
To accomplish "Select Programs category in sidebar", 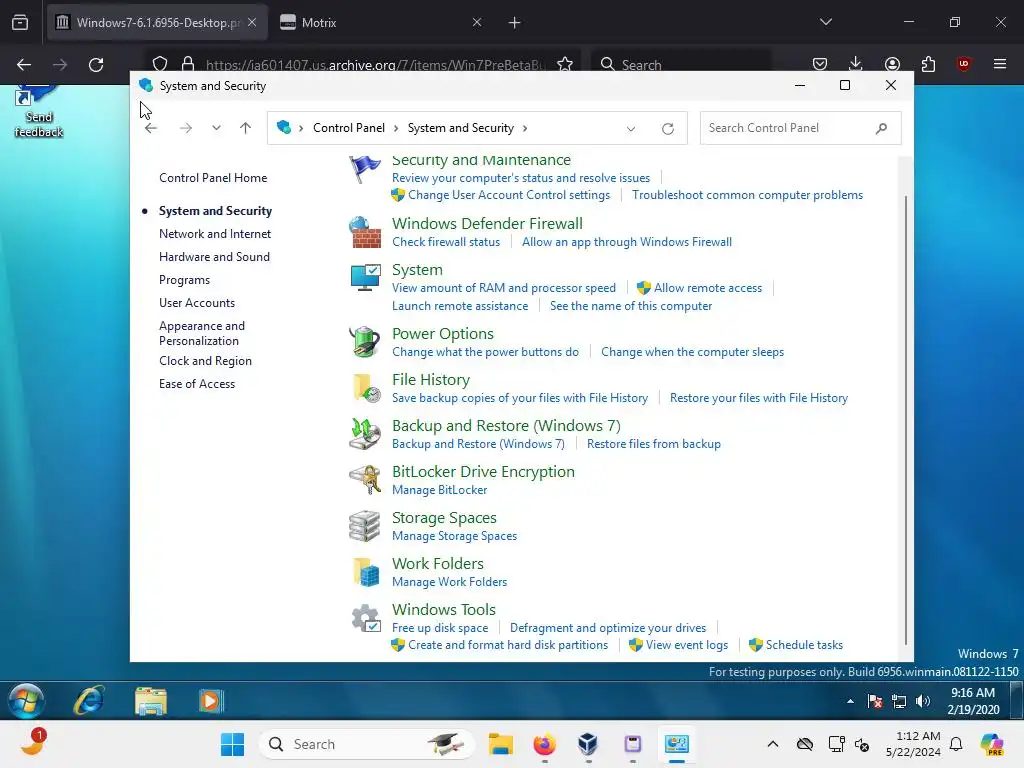I will pos(184,280).
